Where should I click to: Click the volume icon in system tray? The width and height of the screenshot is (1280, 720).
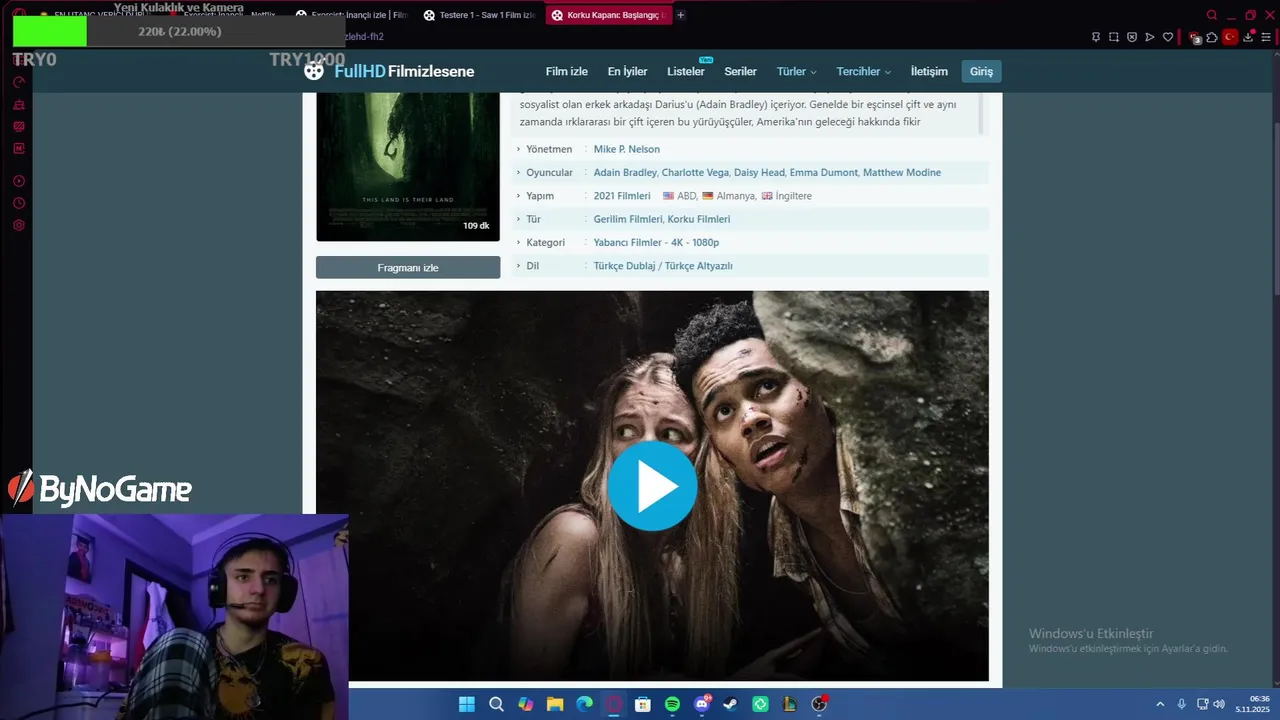tap(1219, 704)
